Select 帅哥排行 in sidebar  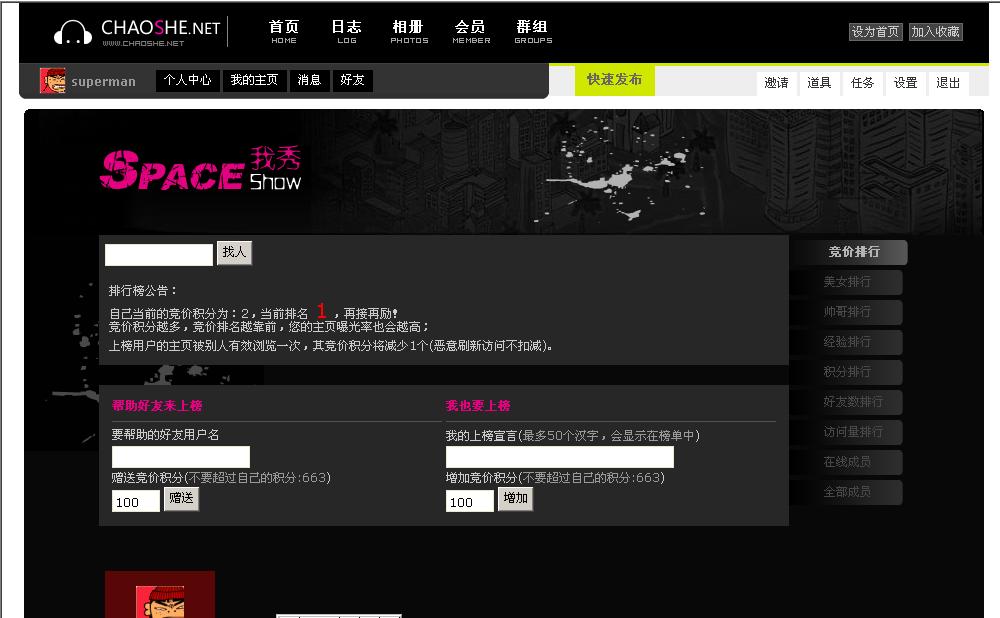pyautogui.click(x=847, y=312)
